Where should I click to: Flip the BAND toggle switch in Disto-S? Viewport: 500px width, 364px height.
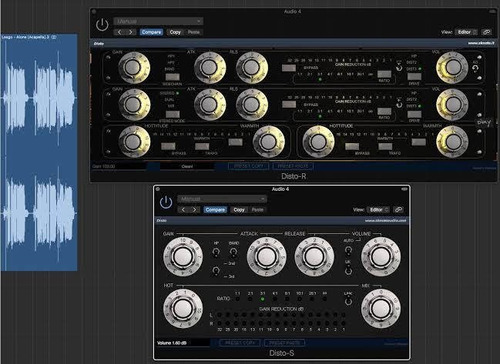pyautogui.click(x=233, y=253)
